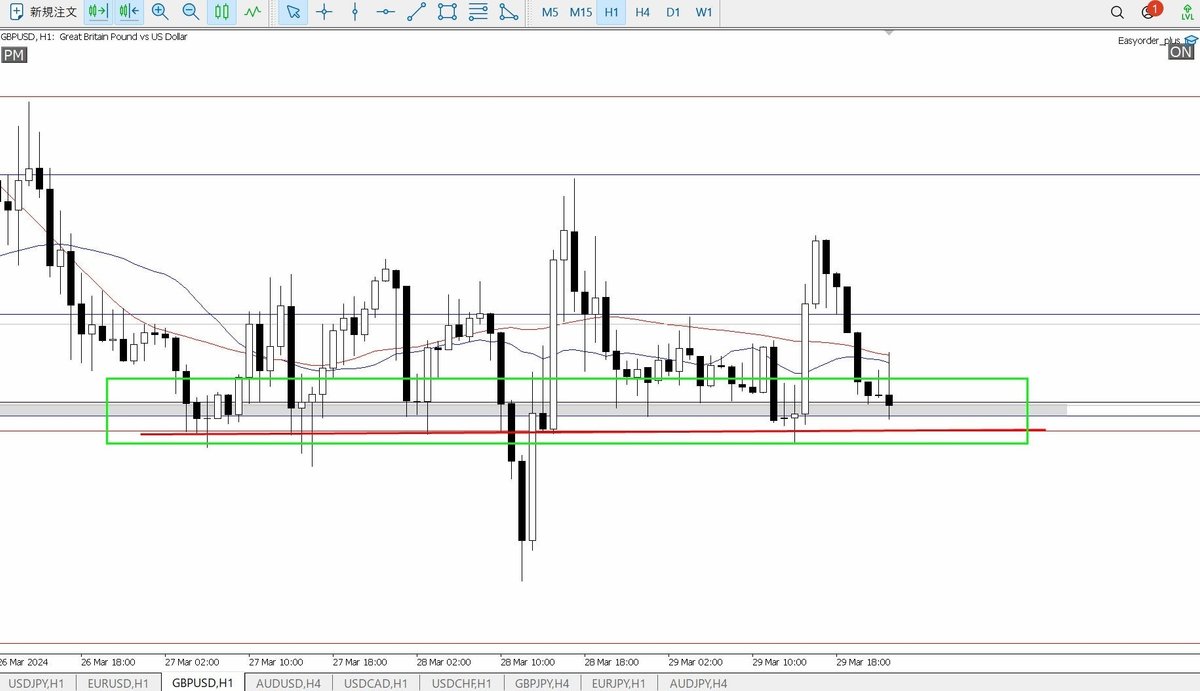The height and width of the screenshot is (691, 1200).
Task: Click the 27 Mar 10:00 time label
Action: 276,662
